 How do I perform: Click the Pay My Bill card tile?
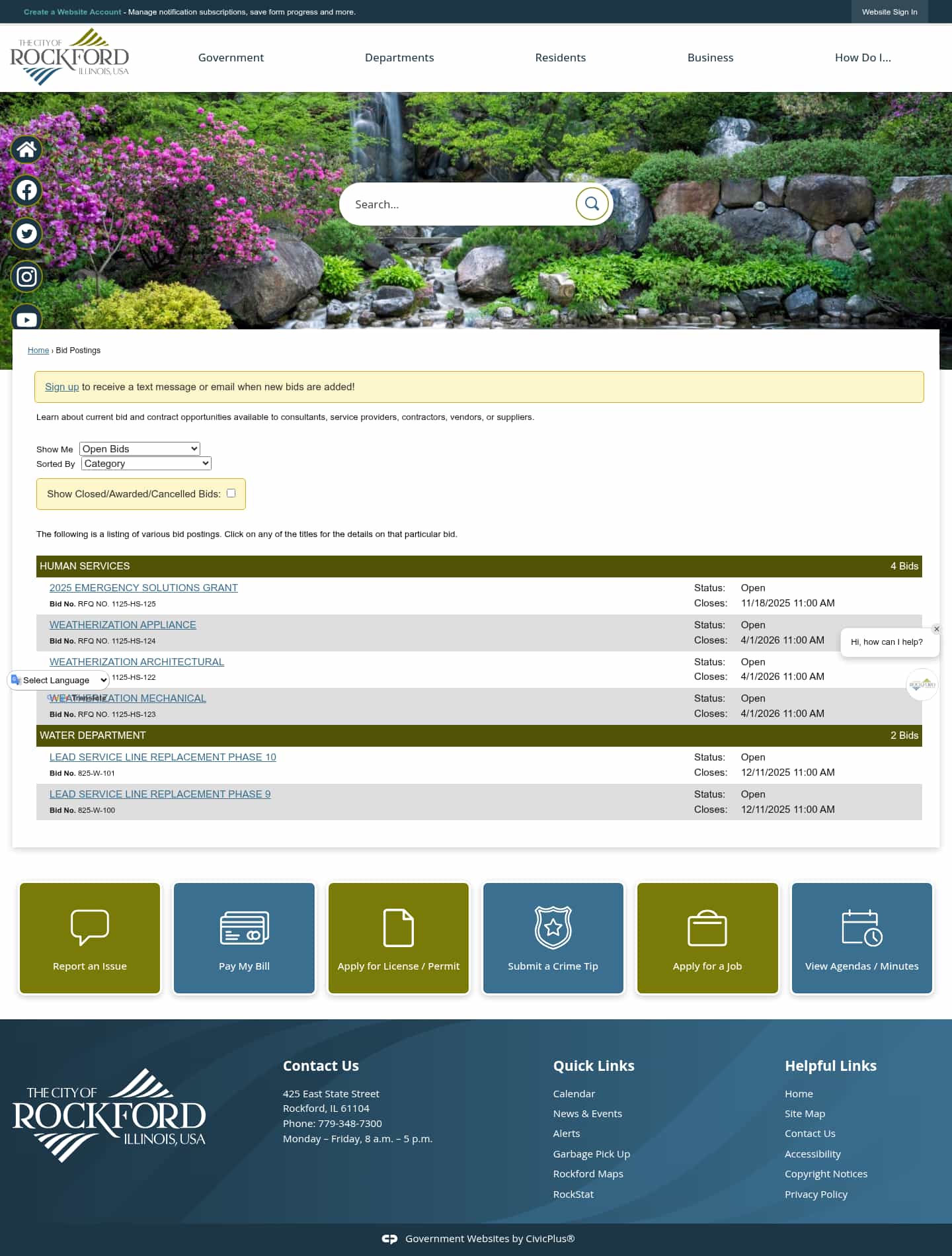point(244,938)
